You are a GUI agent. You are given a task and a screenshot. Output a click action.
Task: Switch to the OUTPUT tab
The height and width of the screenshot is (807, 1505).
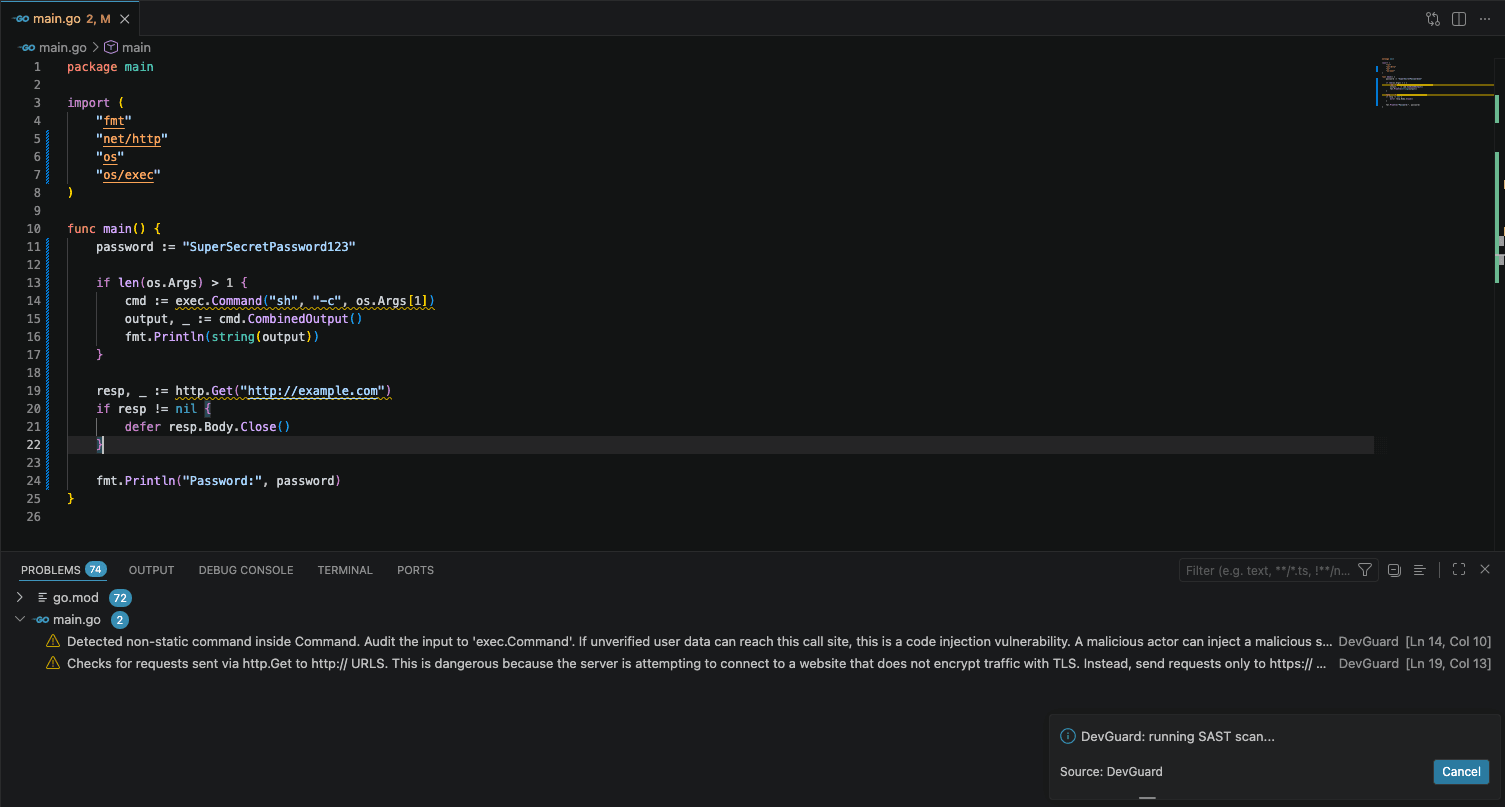pyautogui.click(x=151, y=570)
